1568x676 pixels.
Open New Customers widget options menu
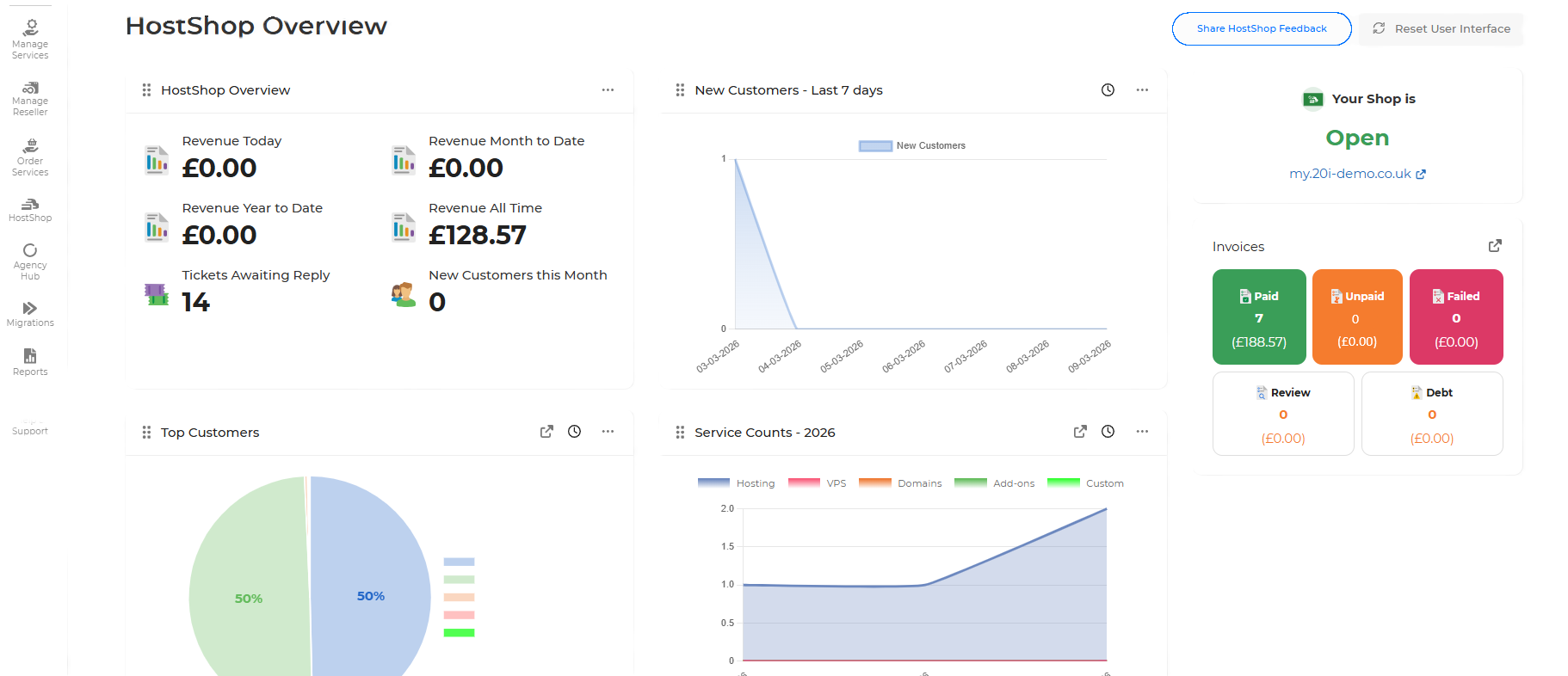[1142, 89]
